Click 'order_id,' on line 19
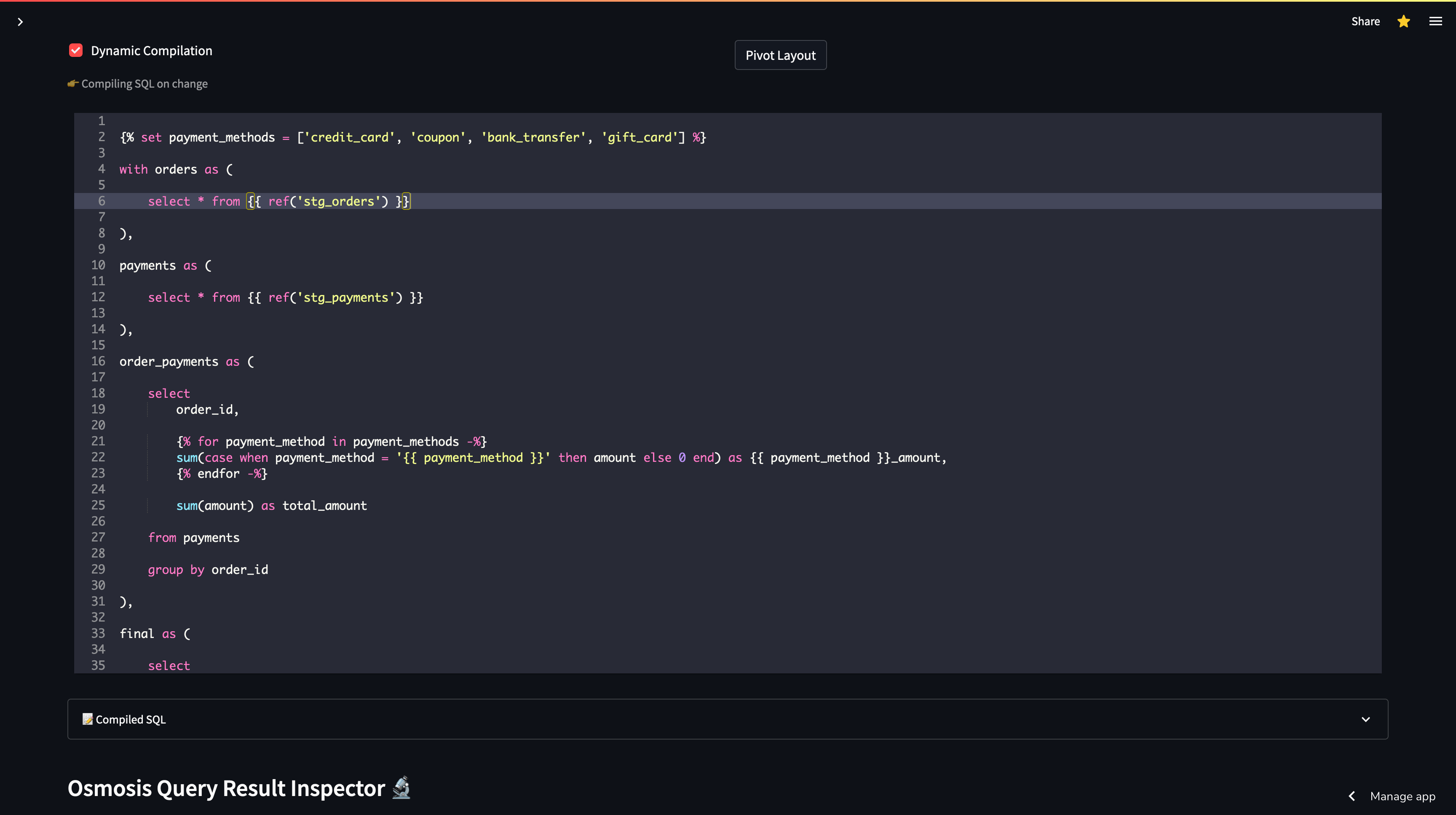The width and height of the screenshot is (1456, 815). 207,410
